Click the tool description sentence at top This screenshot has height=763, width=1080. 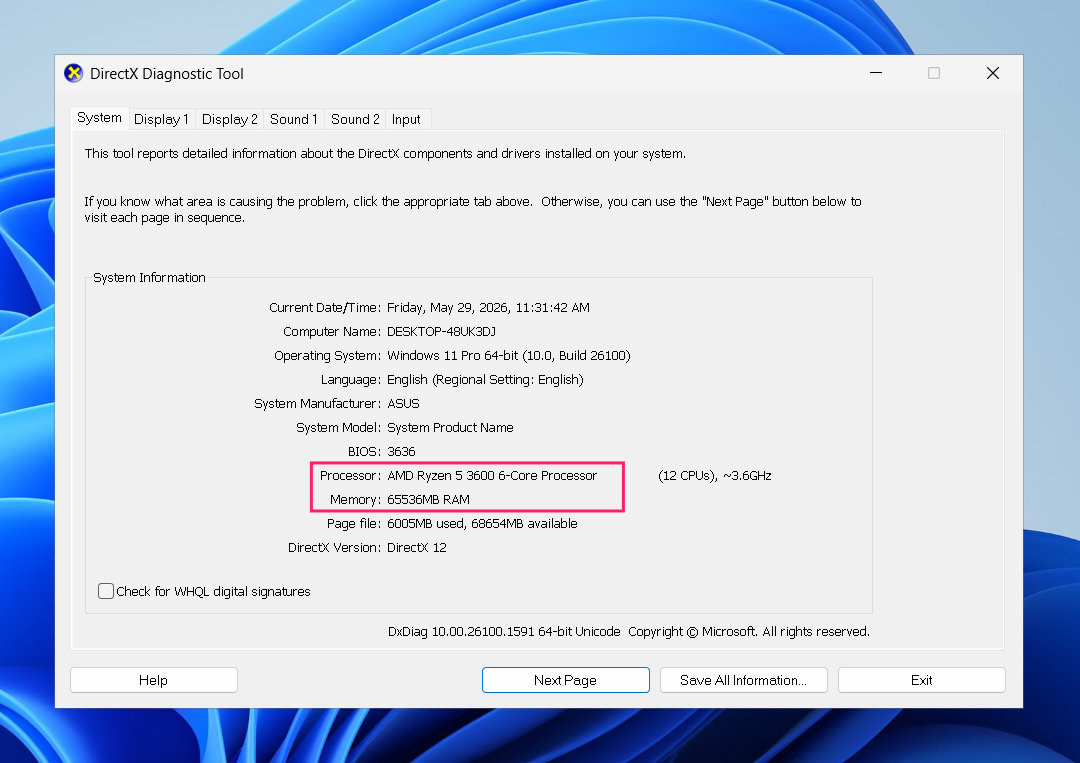(385, 154)
